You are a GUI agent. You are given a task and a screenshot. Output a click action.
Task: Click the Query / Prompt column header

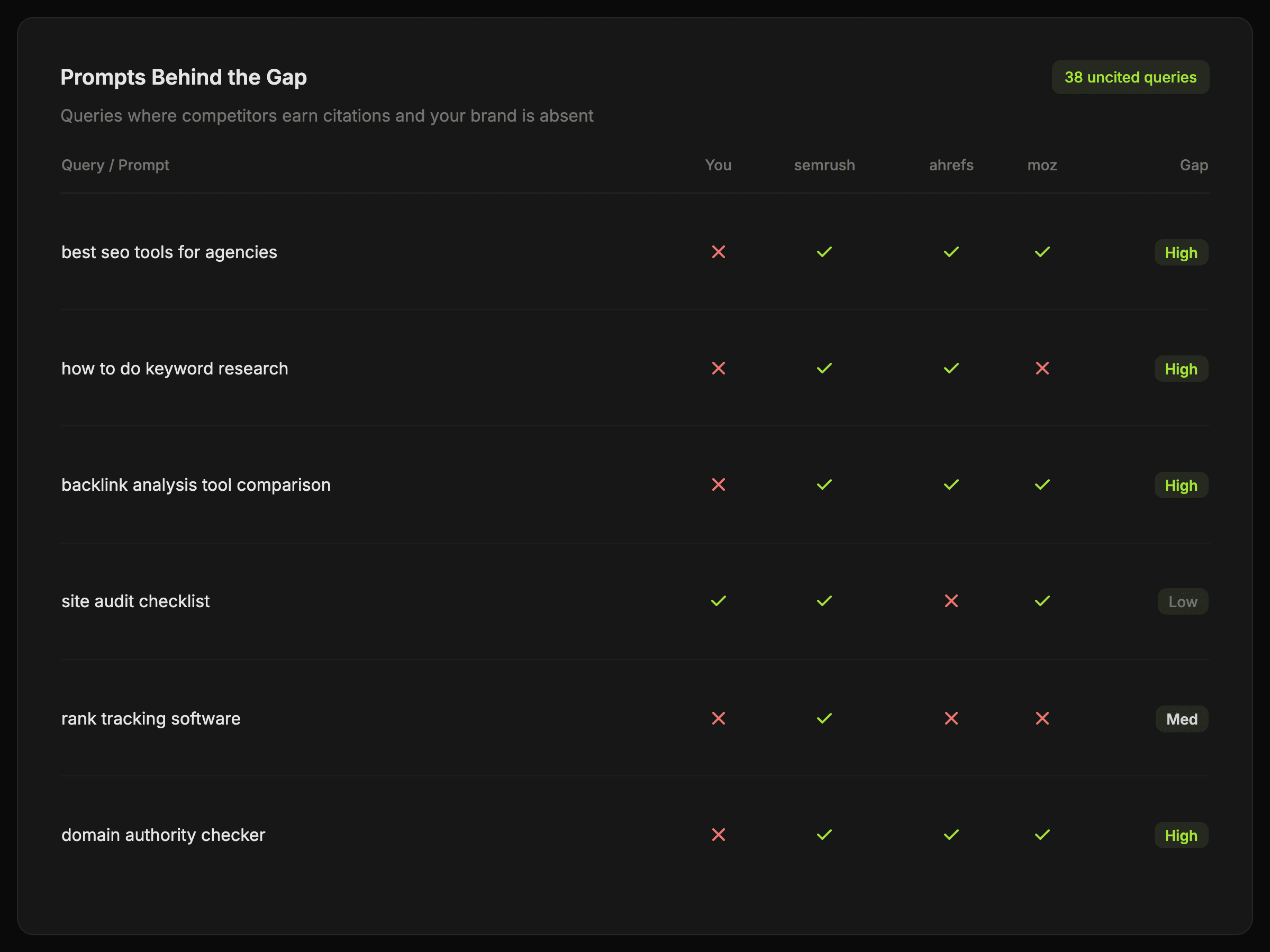pos(115,165)
